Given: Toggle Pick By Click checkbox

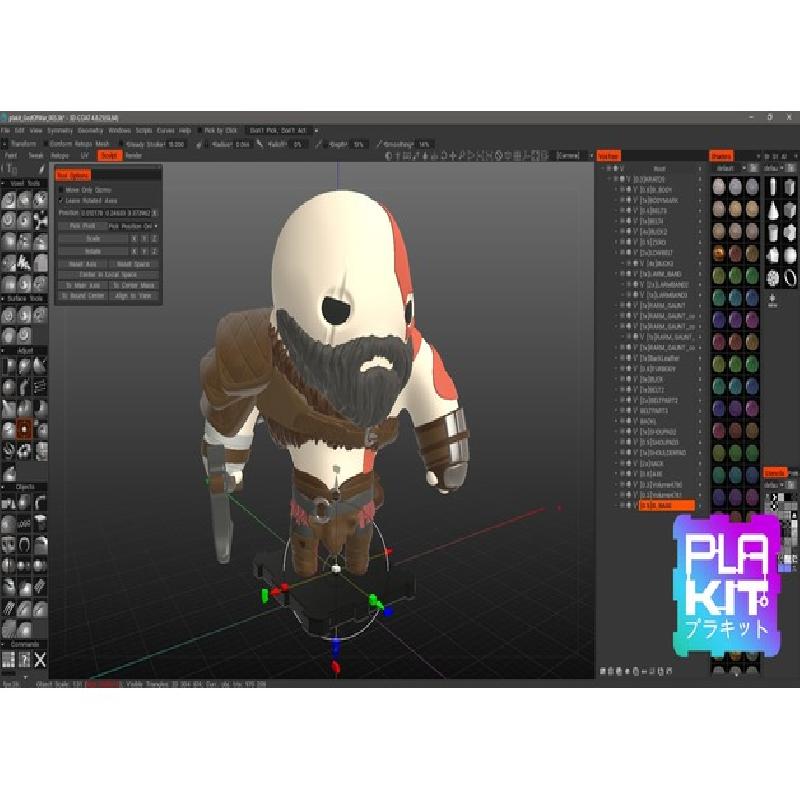Looking at the screenshot, I should point(199,131).
